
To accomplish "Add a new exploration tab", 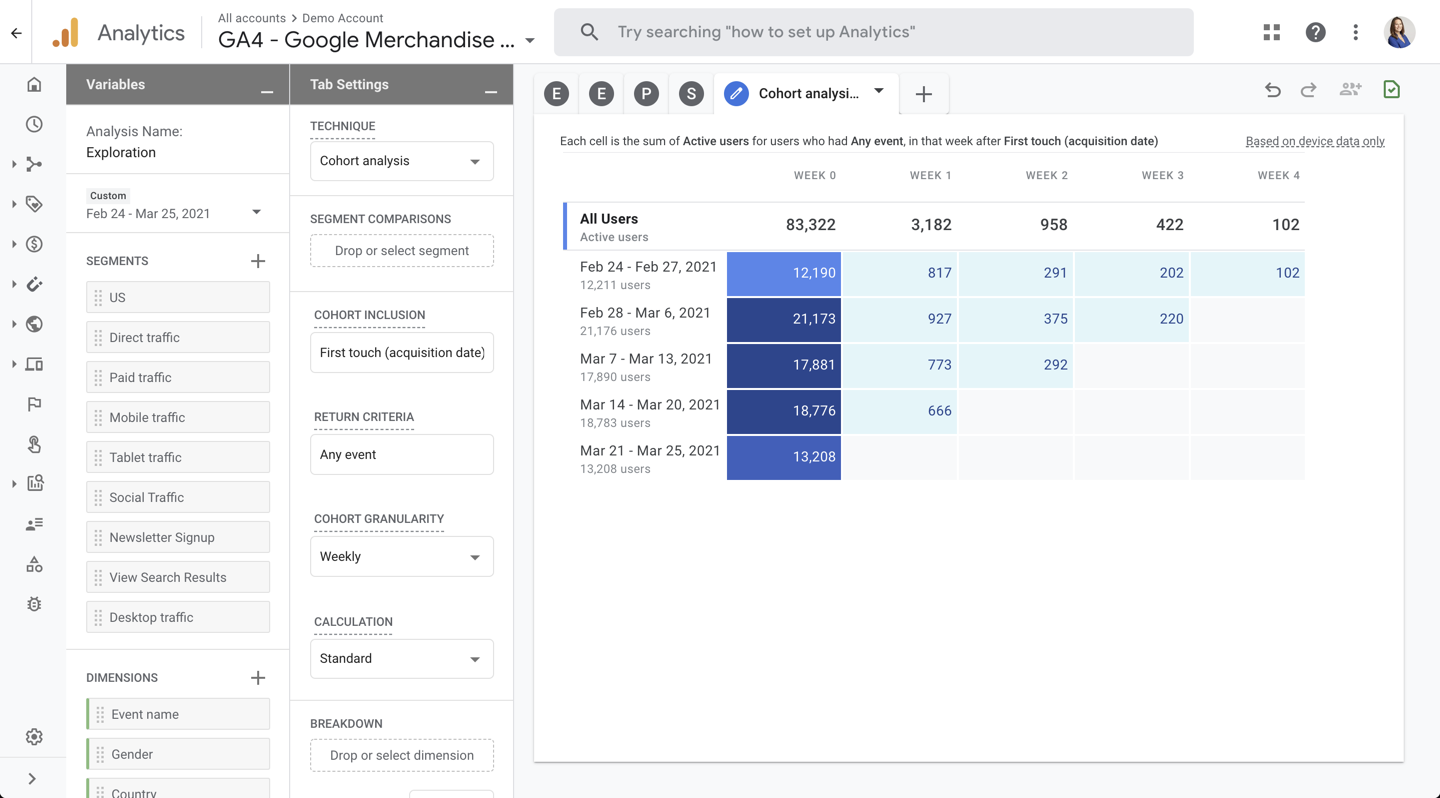I will [924, 94].
